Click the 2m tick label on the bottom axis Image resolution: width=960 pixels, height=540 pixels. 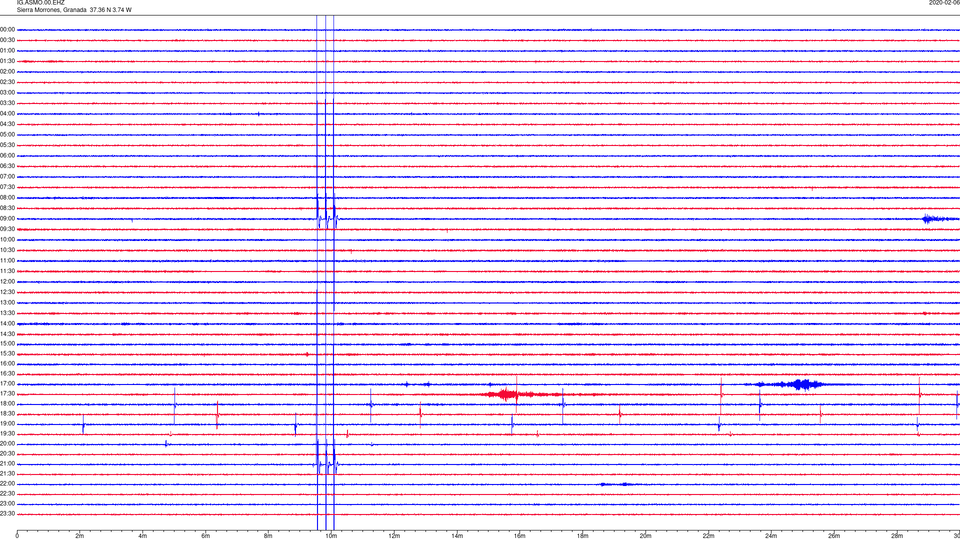[80, 536]
